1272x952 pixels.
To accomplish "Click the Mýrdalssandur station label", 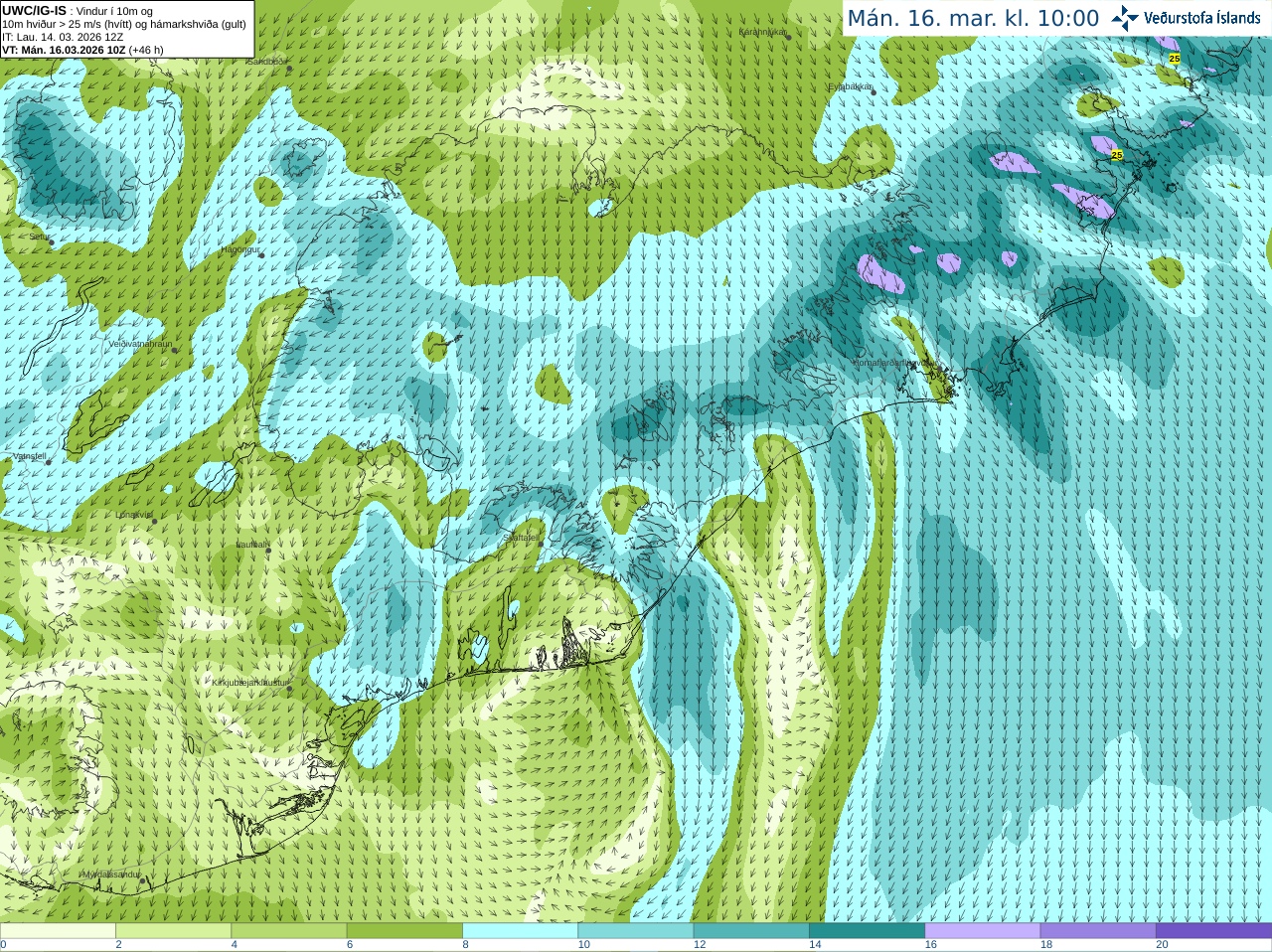I will (x=109, y=873).
